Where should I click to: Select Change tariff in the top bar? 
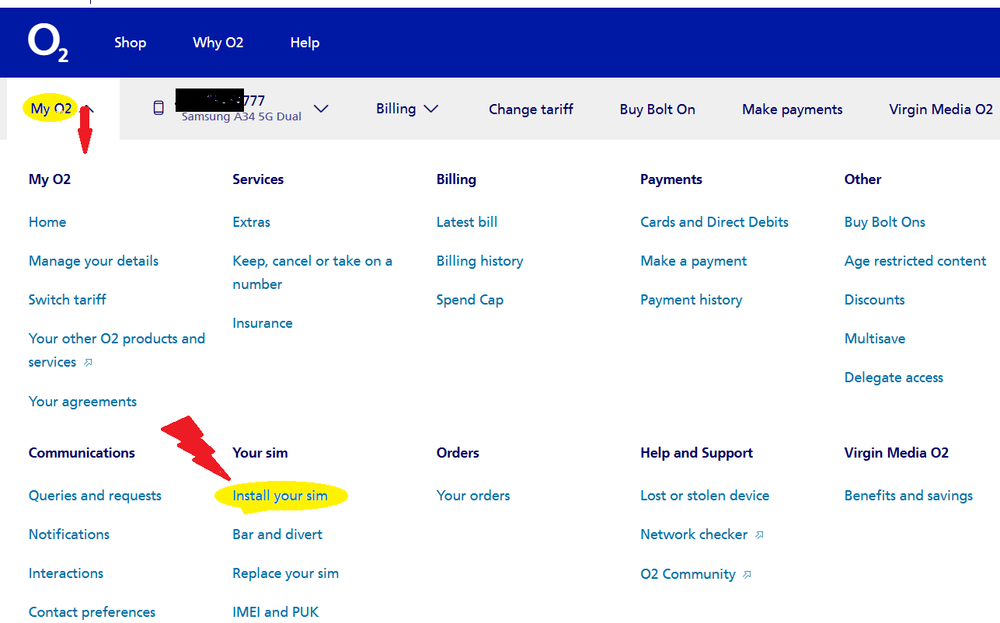pyautogui.click(x=531, y=108)
